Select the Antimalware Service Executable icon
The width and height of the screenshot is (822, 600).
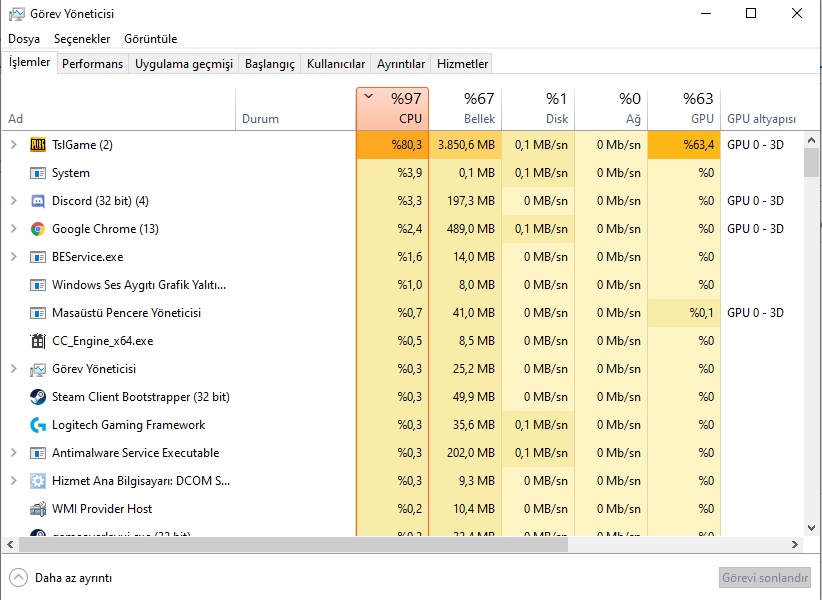pyautogui.click(x=38, y=453)
